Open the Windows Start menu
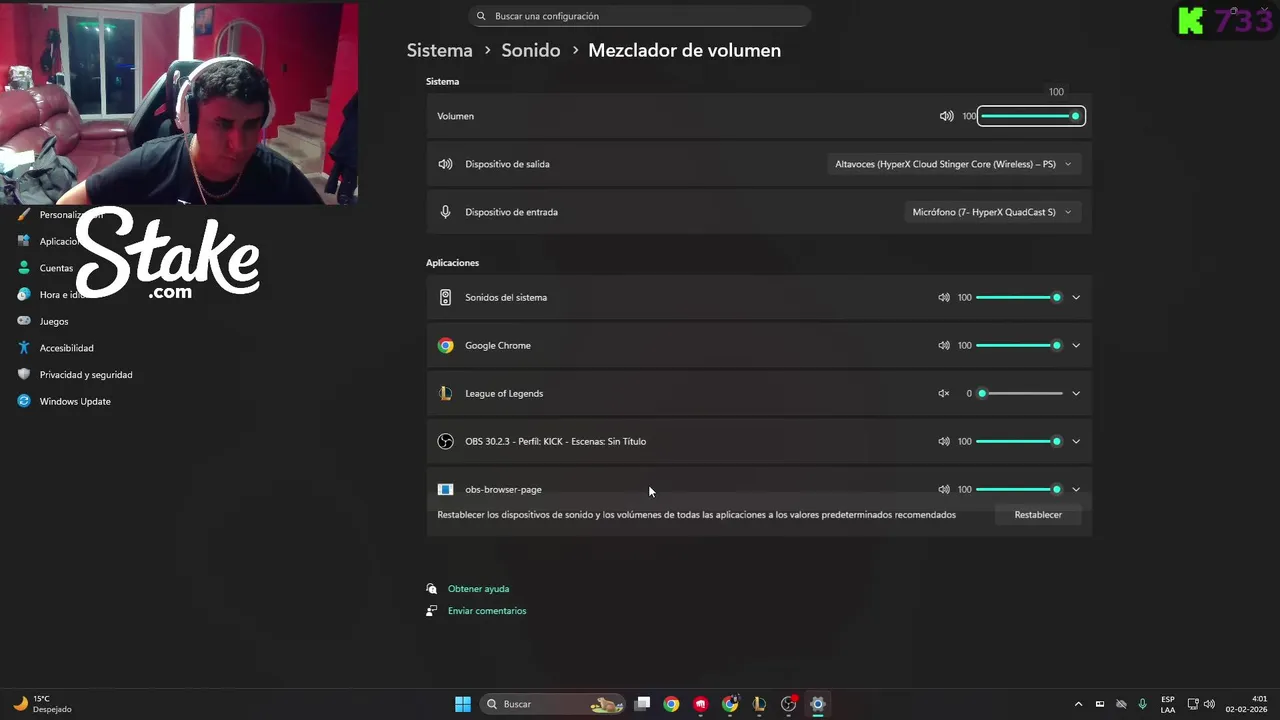The width and height of the screenshot is (1280, 720). pyautogui.click(x=463, y=704)
